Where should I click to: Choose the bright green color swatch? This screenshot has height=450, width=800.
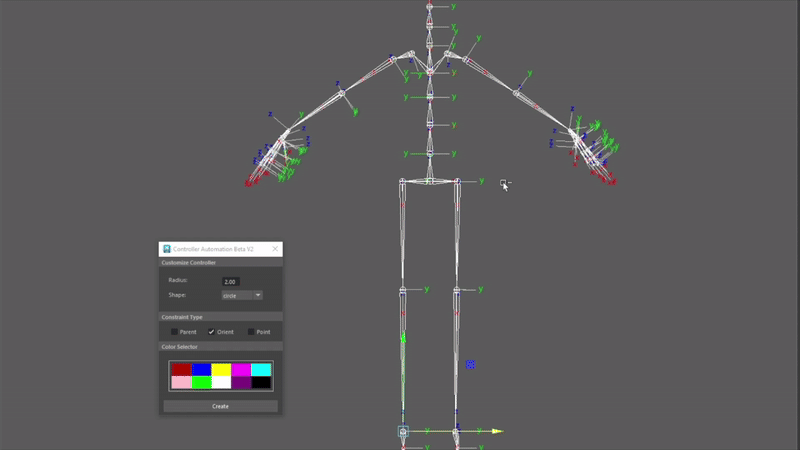click(x=200, y=382)
